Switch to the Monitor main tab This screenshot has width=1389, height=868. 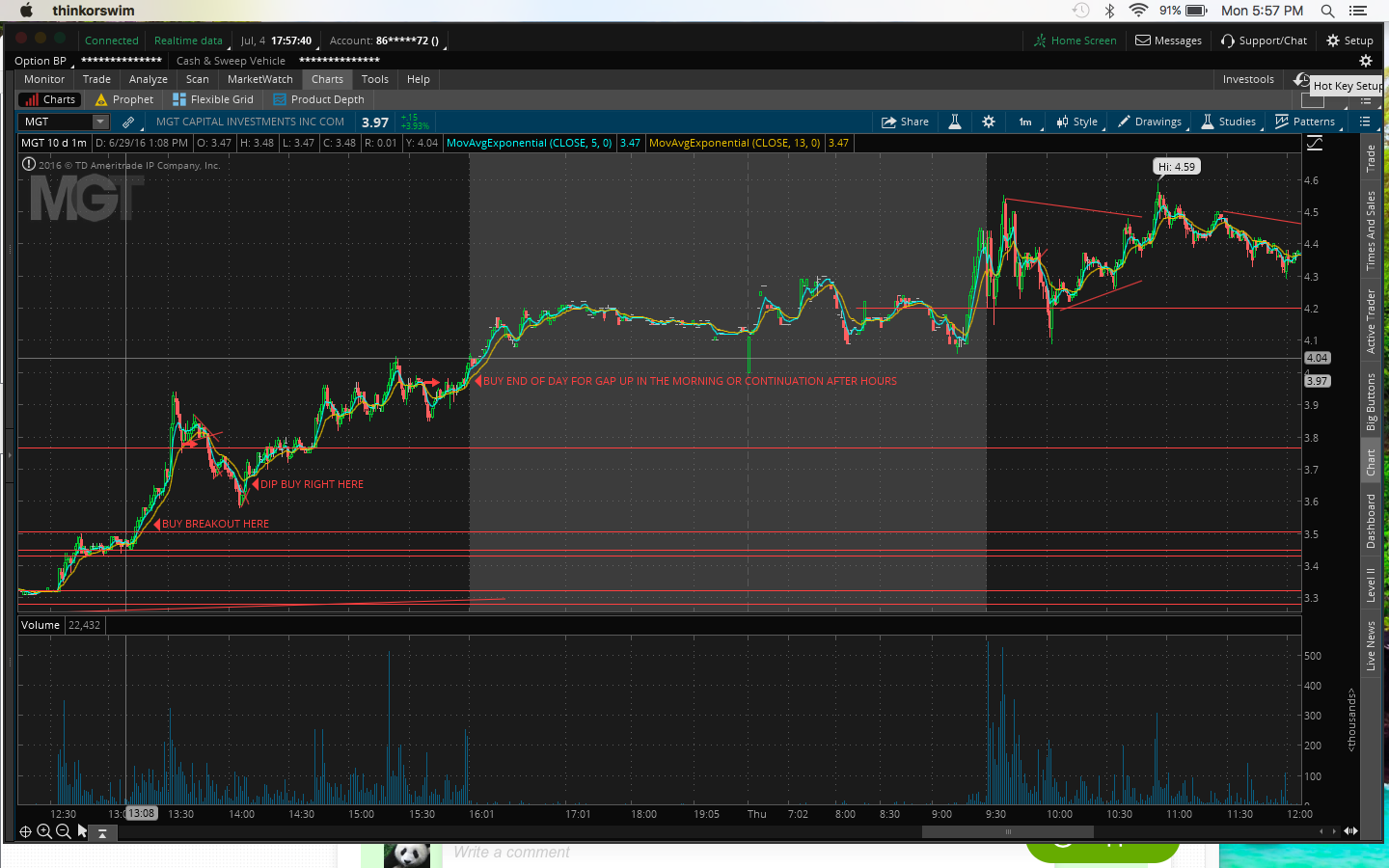point(44,79)
